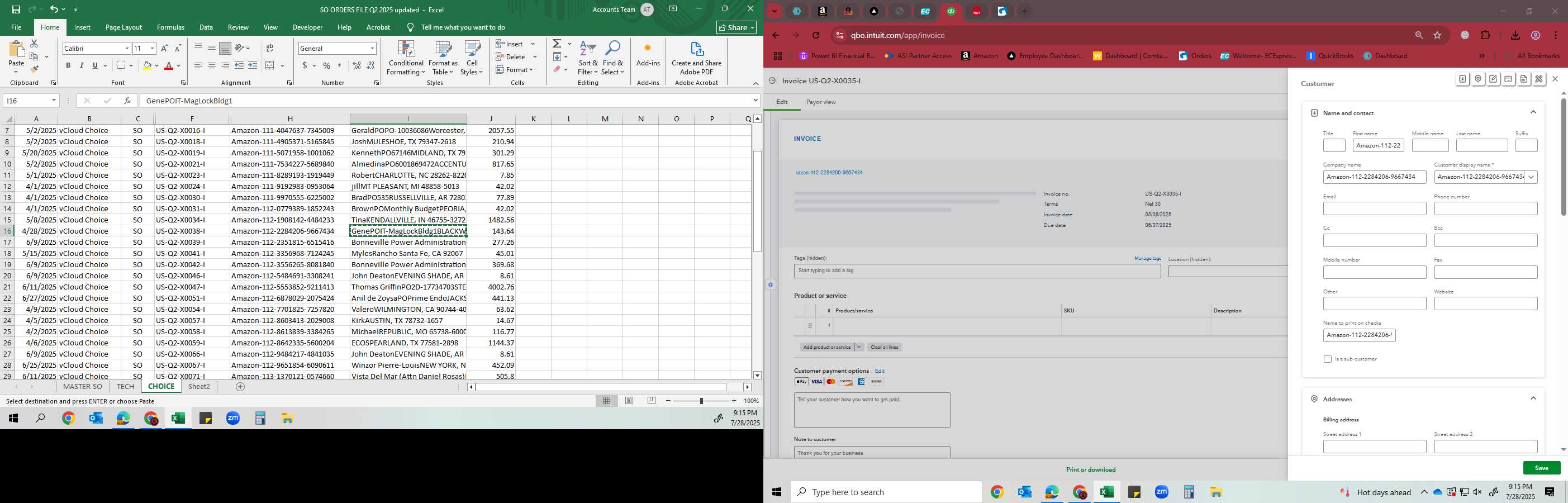This screenshot has width=1568, height=503.
Task: Open the Payor view tab
Action: [820, 102]
